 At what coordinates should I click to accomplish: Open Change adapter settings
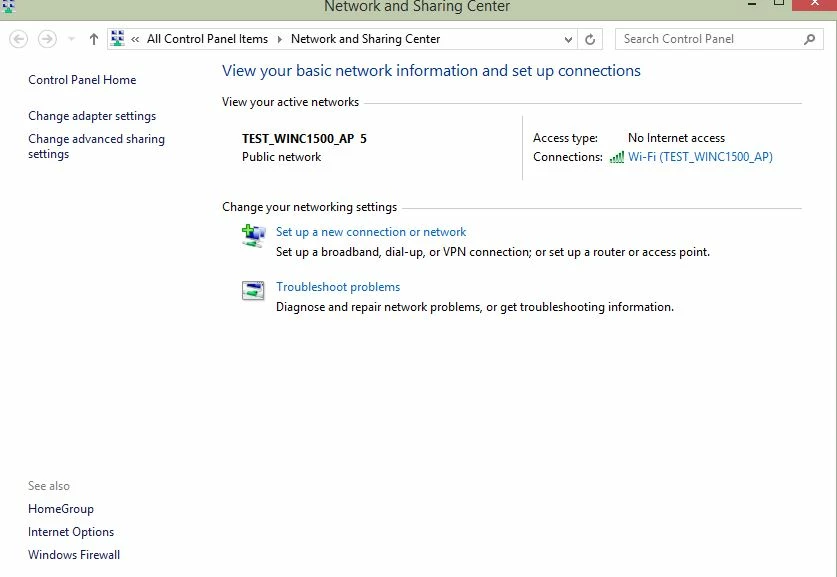click(92, 116)
